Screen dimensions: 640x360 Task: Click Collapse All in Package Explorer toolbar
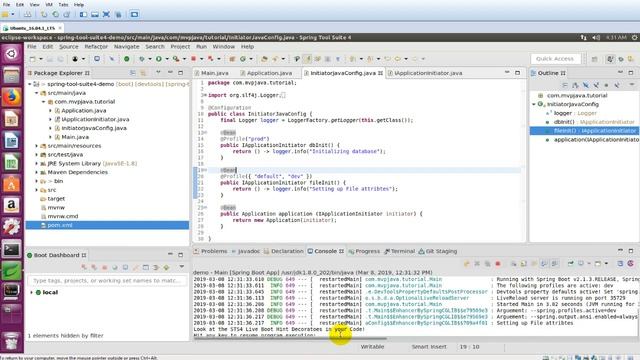132,73
